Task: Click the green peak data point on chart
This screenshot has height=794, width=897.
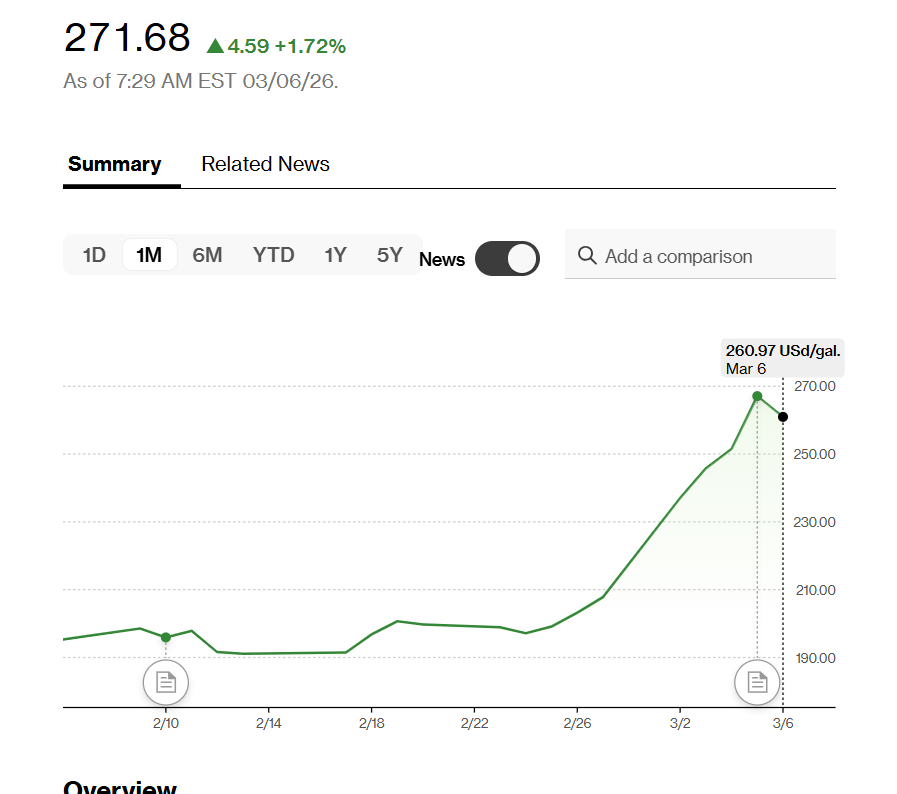Action: pos(757,396)
